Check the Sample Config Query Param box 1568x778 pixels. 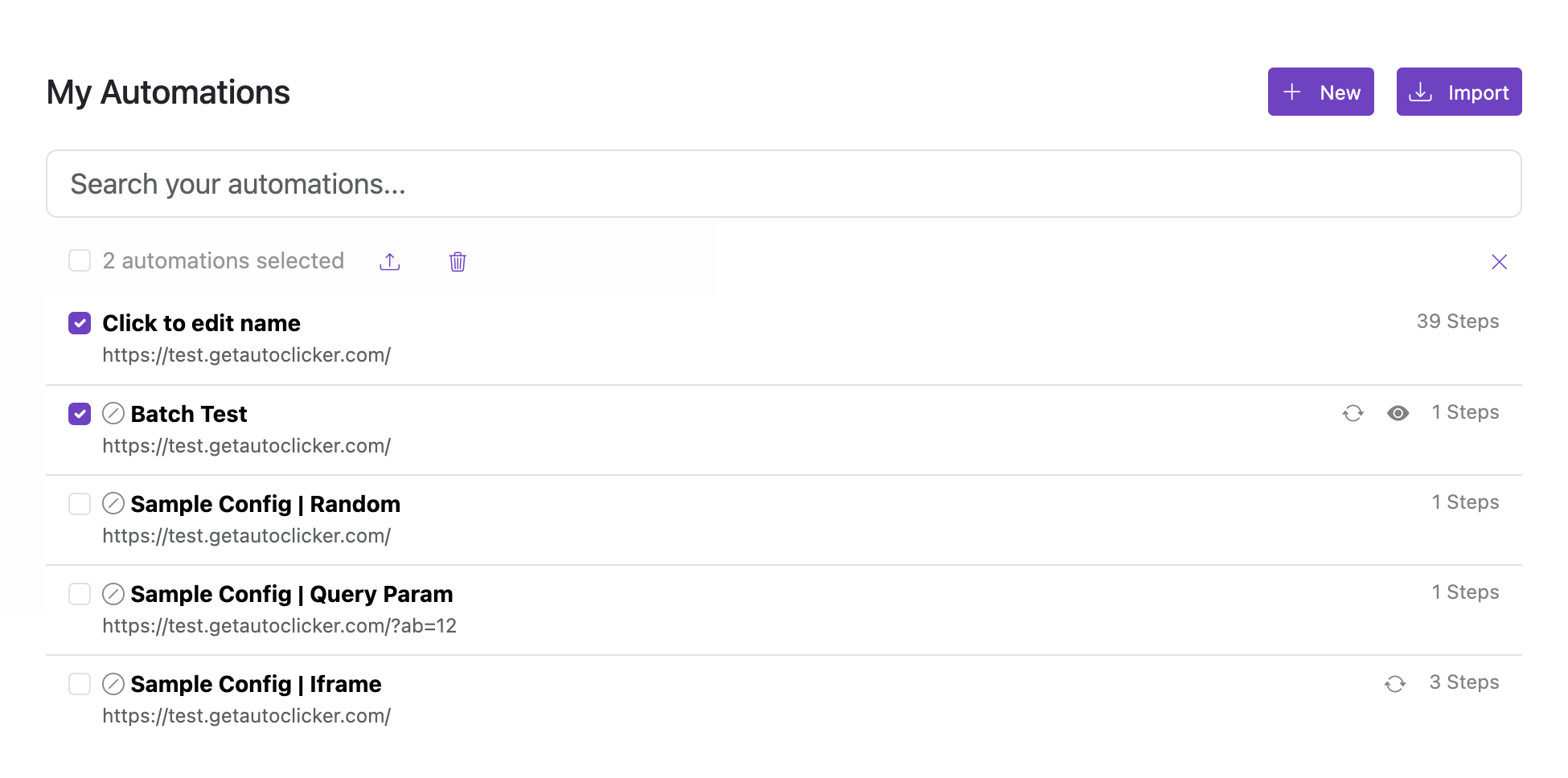click(x=80, y=594)
